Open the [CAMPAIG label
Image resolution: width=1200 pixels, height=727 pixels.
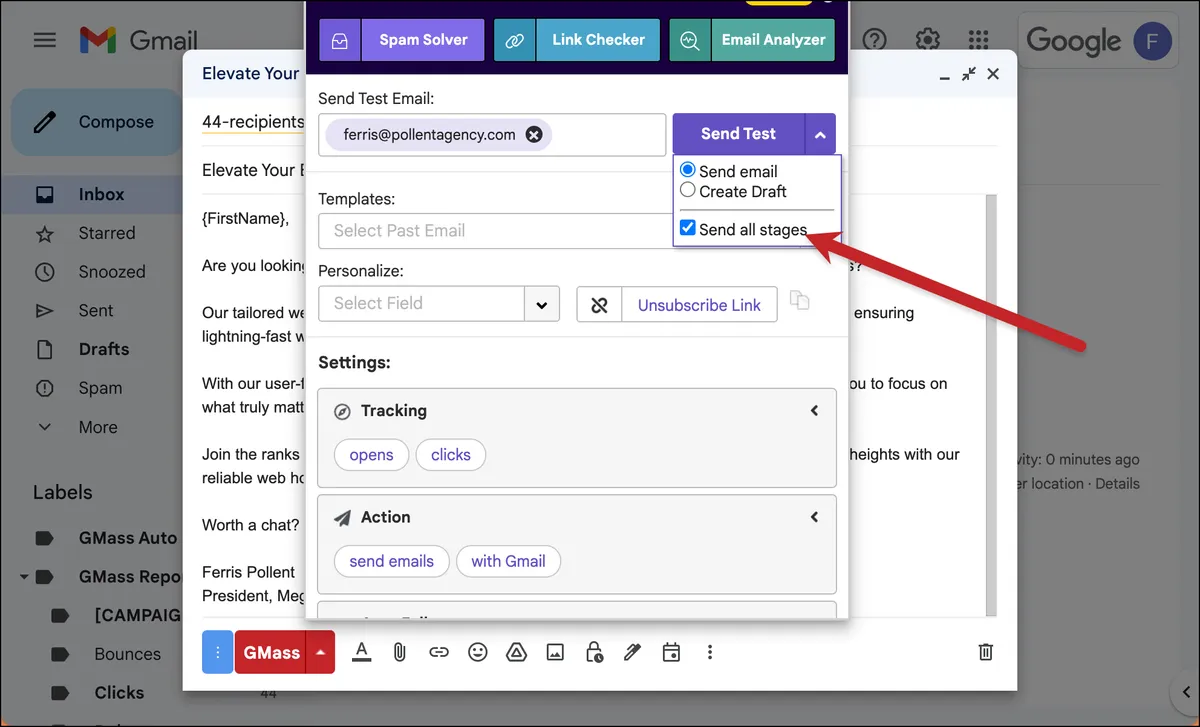pos(137,615)
